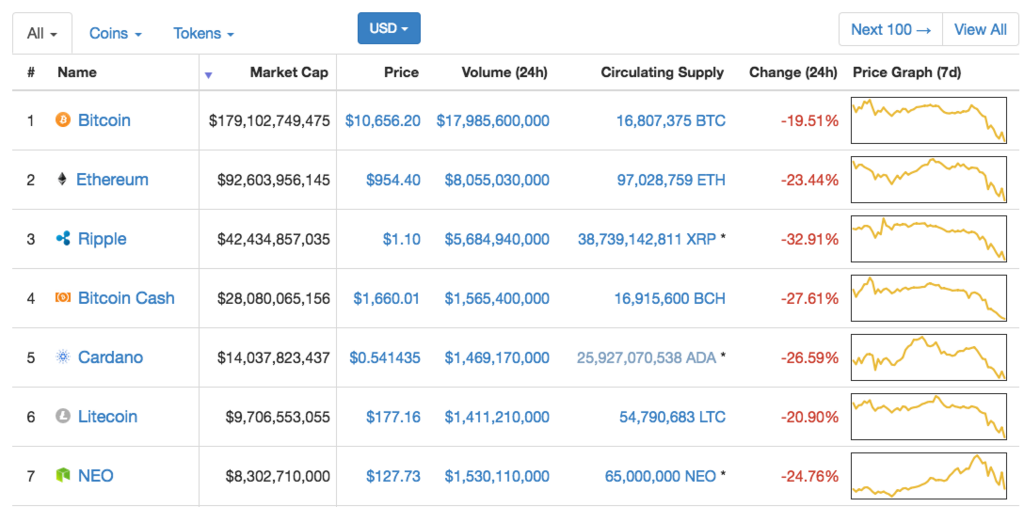1024x507 pixels.
Task: Go to Next 100 results
Action: 891,29
